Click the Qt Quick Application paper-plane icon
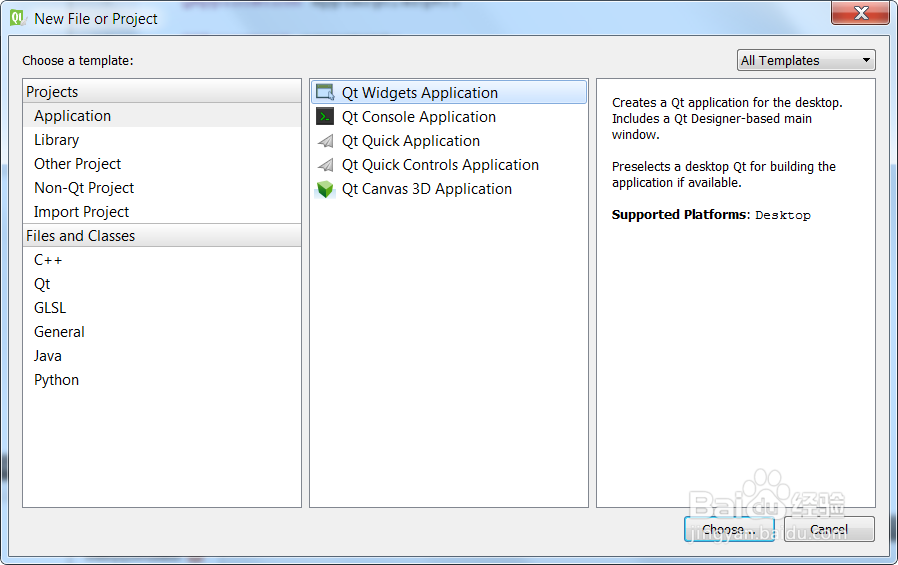 pyautogui.click(x=325, y=141)
